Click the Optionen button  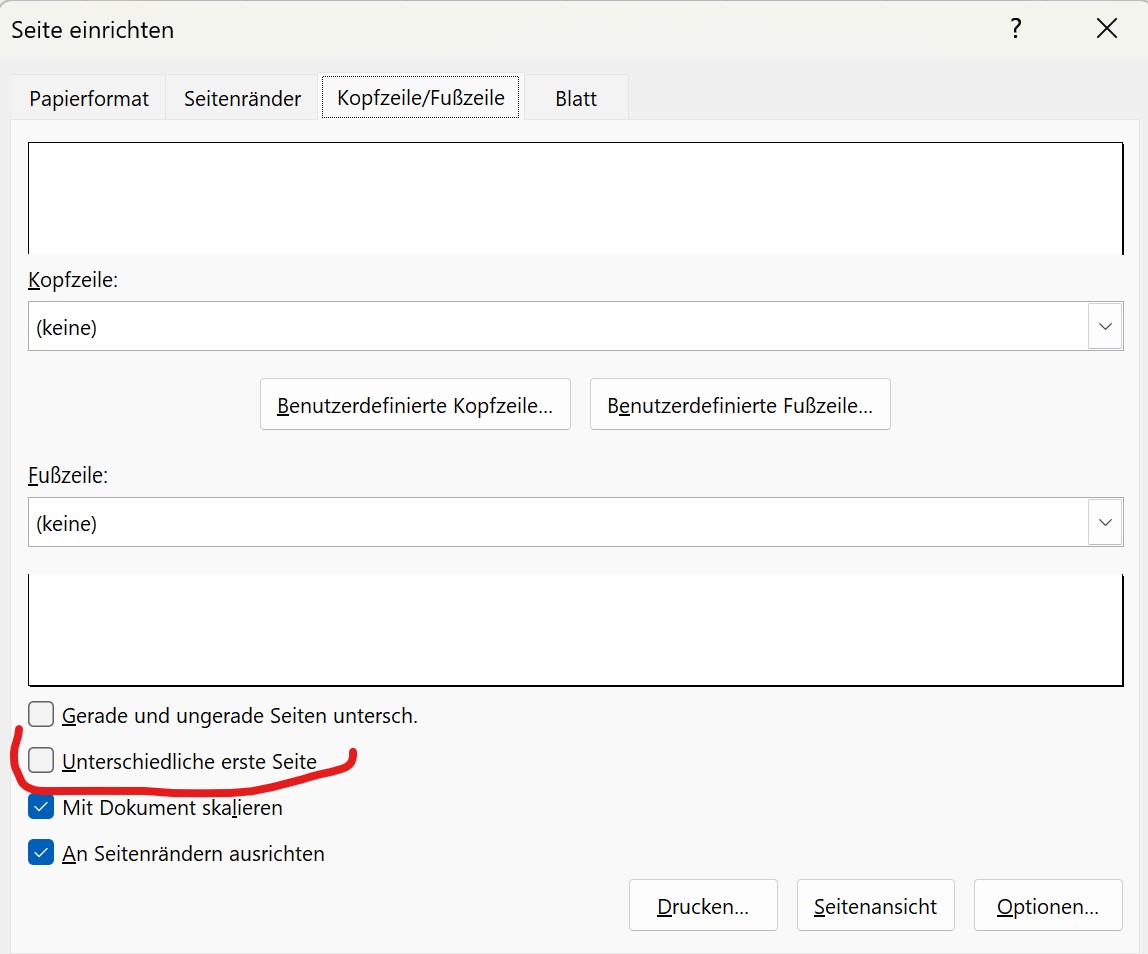pos(1047,906)
